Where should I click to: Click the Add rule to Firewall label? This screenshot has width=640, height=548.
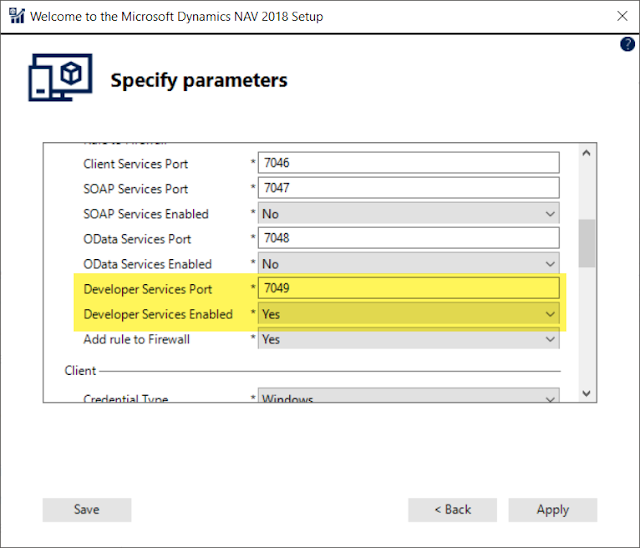(x=136, y=339)
